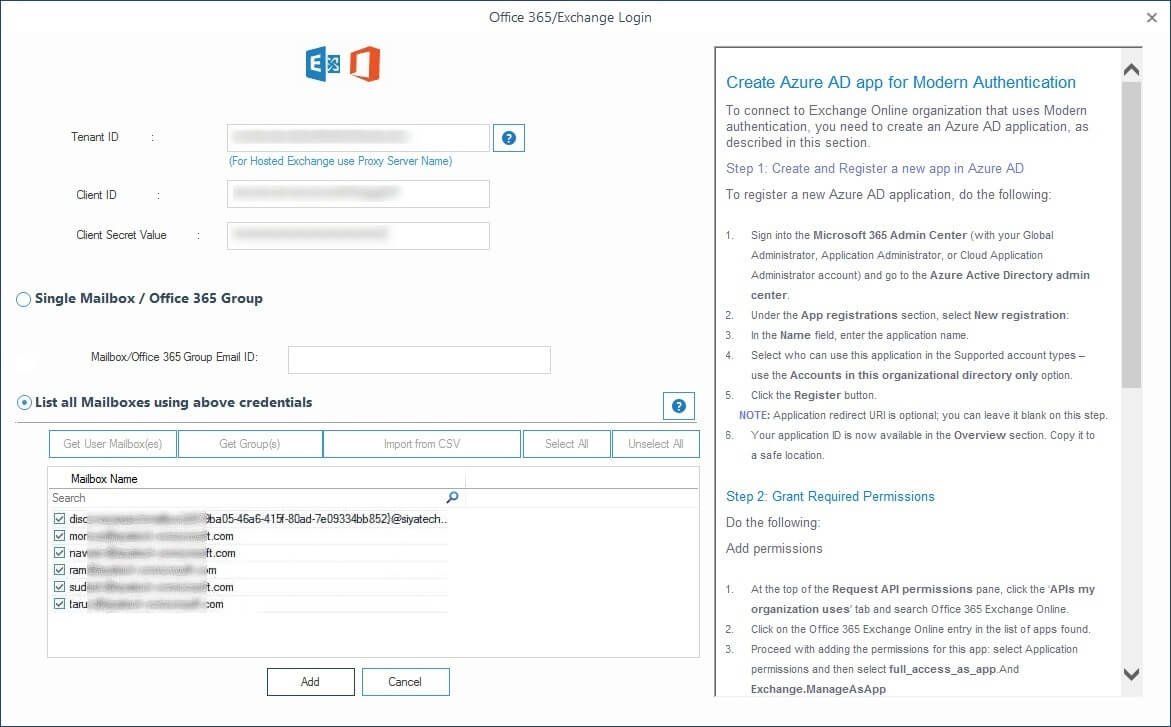Open help for List all Mailboxes section

pyautogui.click(x=679, y=406)
